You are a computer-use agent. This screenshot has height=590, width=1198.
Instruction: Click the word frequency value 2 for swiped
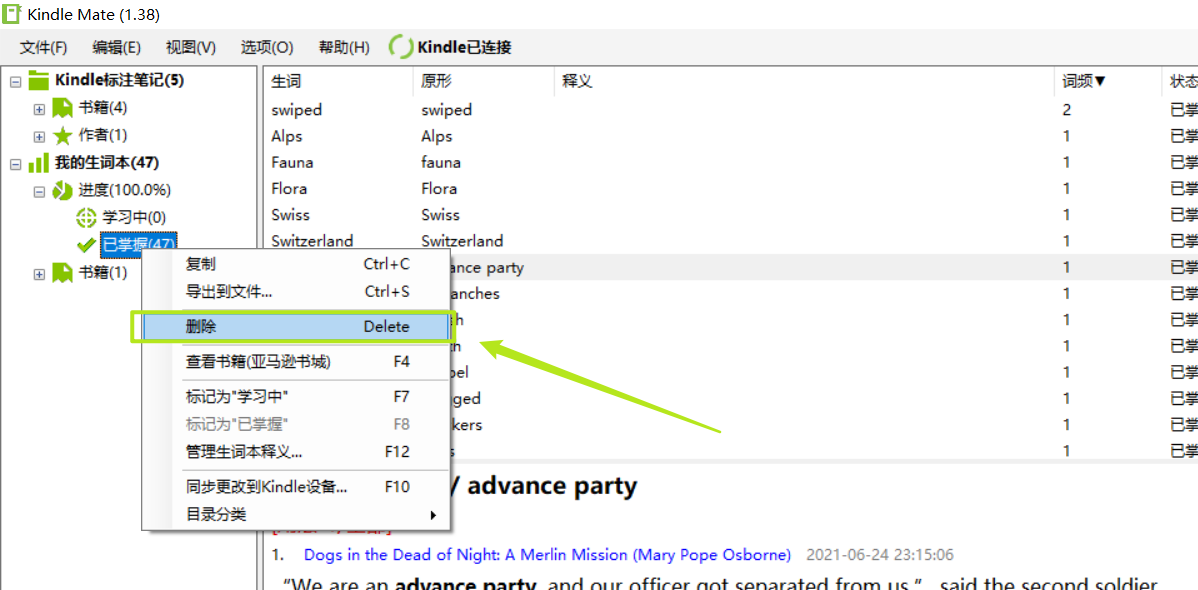1067,110
